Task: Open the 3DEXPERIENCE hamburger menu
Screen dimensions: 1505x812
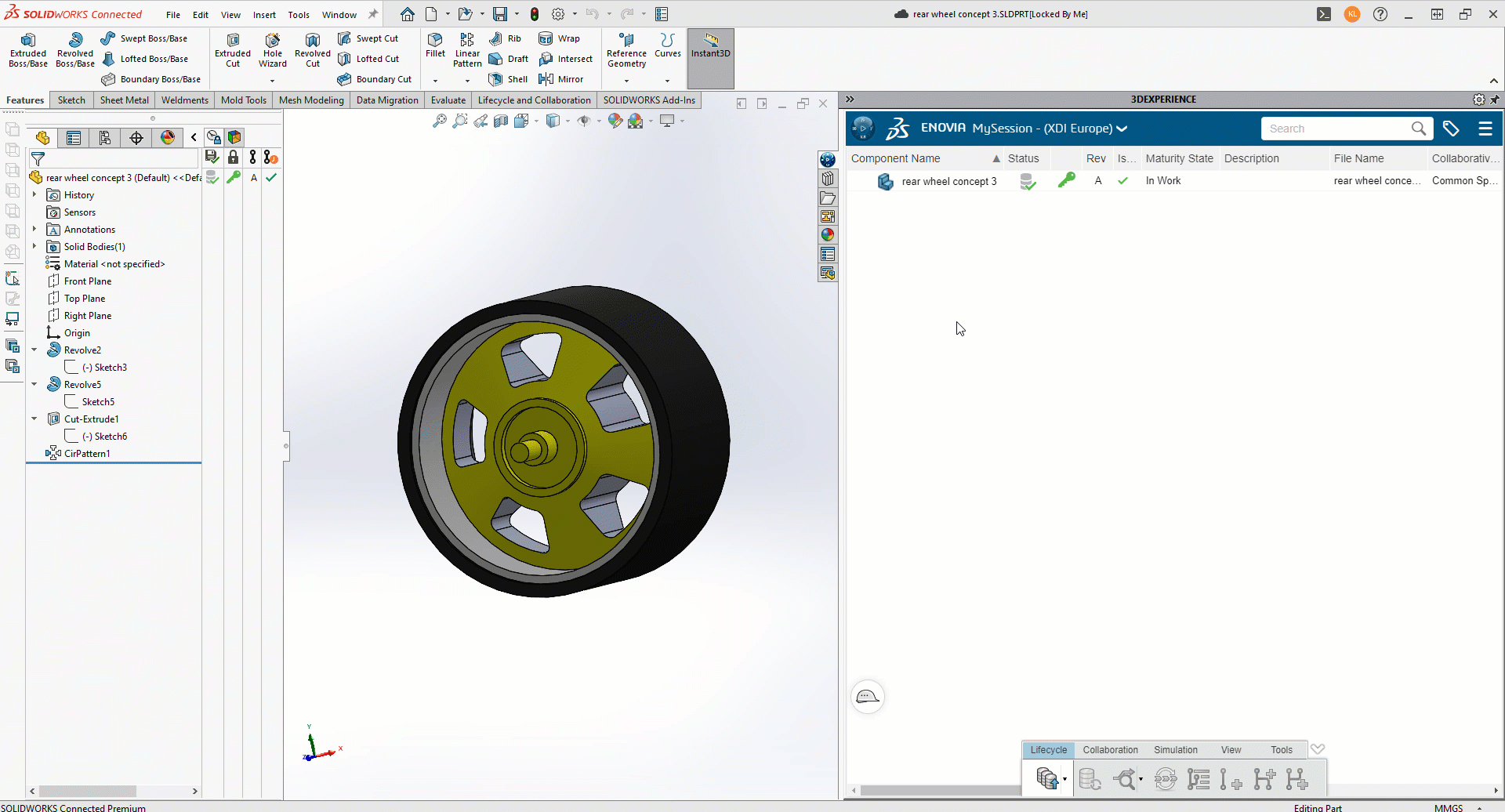Action: pyautogui.click(x=1485, y=129)
